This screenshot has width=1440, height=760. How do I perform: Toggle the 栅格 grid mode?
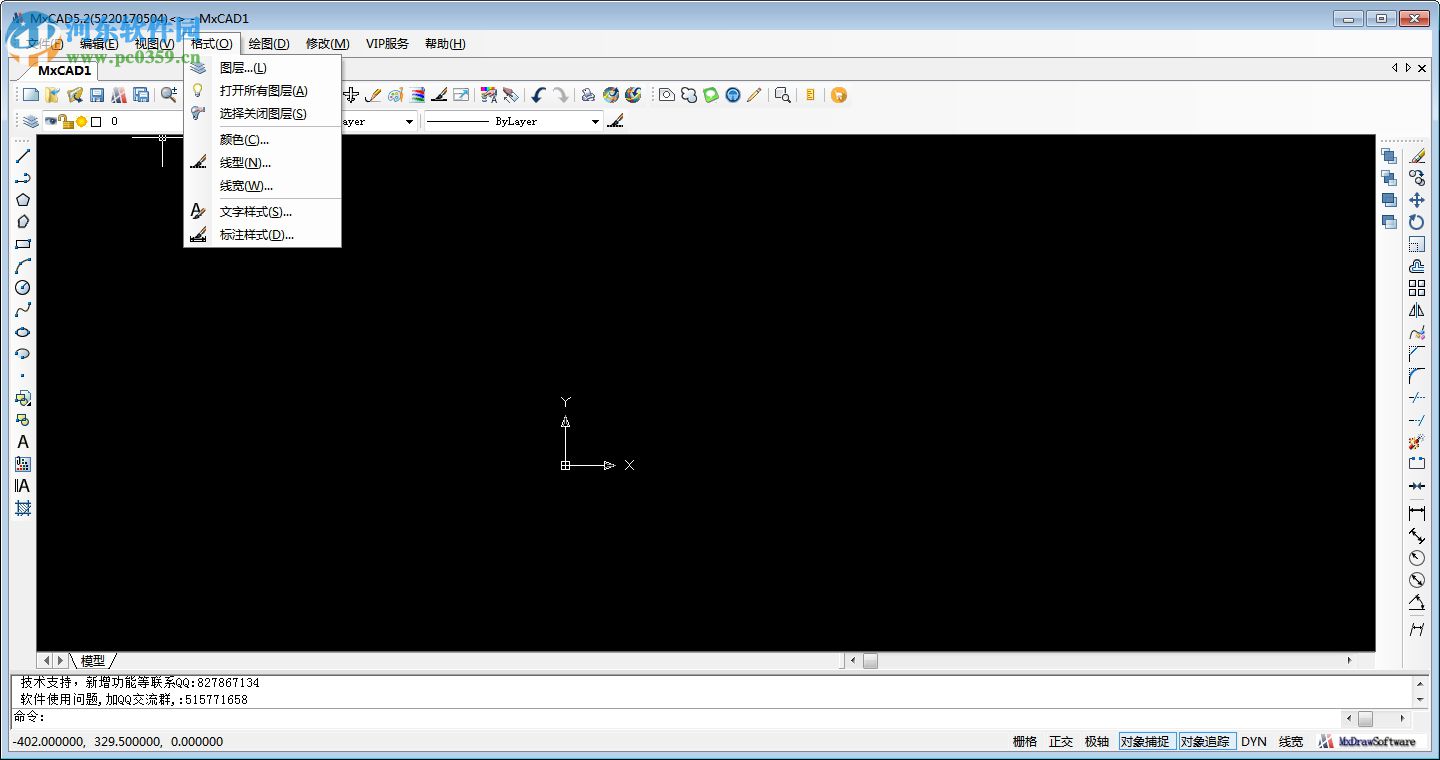click(x=1025, y=742)
